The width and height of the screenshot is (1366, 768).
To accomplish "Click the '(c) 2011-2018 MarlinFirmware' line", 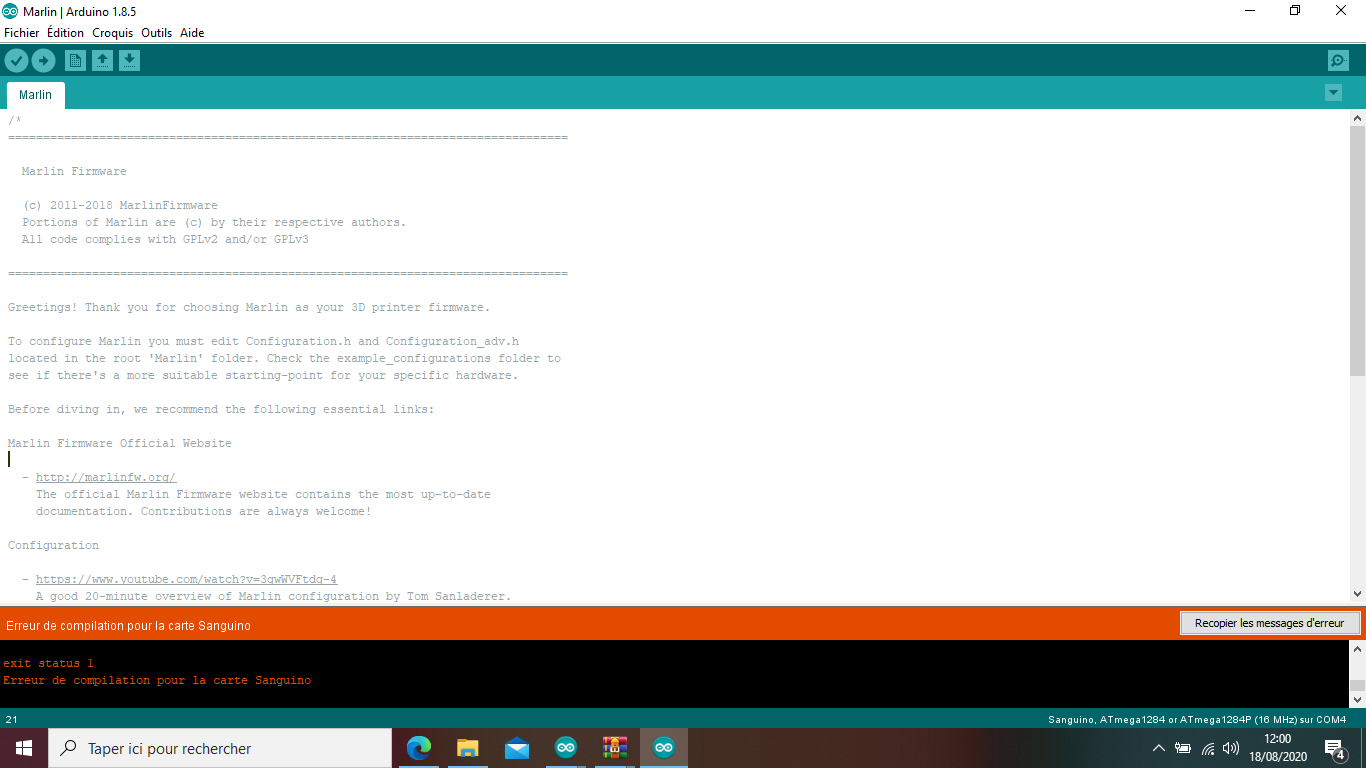I will pyautogui.click(x=119, y=205).
